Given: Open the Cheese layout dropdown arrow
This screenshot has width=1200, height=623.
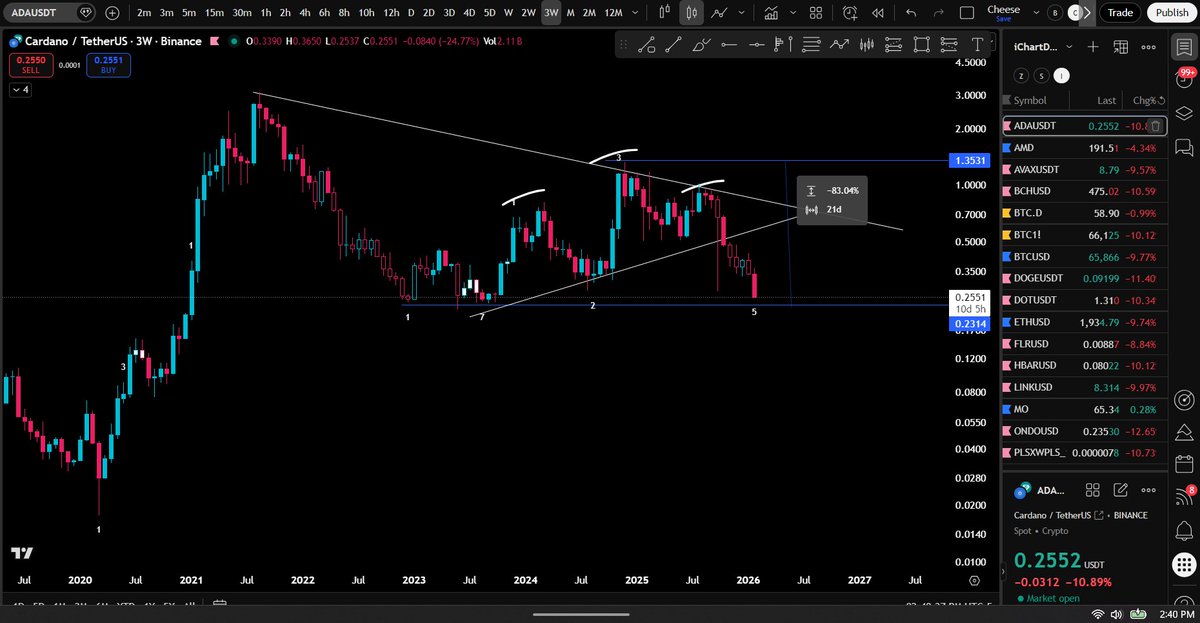Looking at the screenshot, I should coord(1036,13).
